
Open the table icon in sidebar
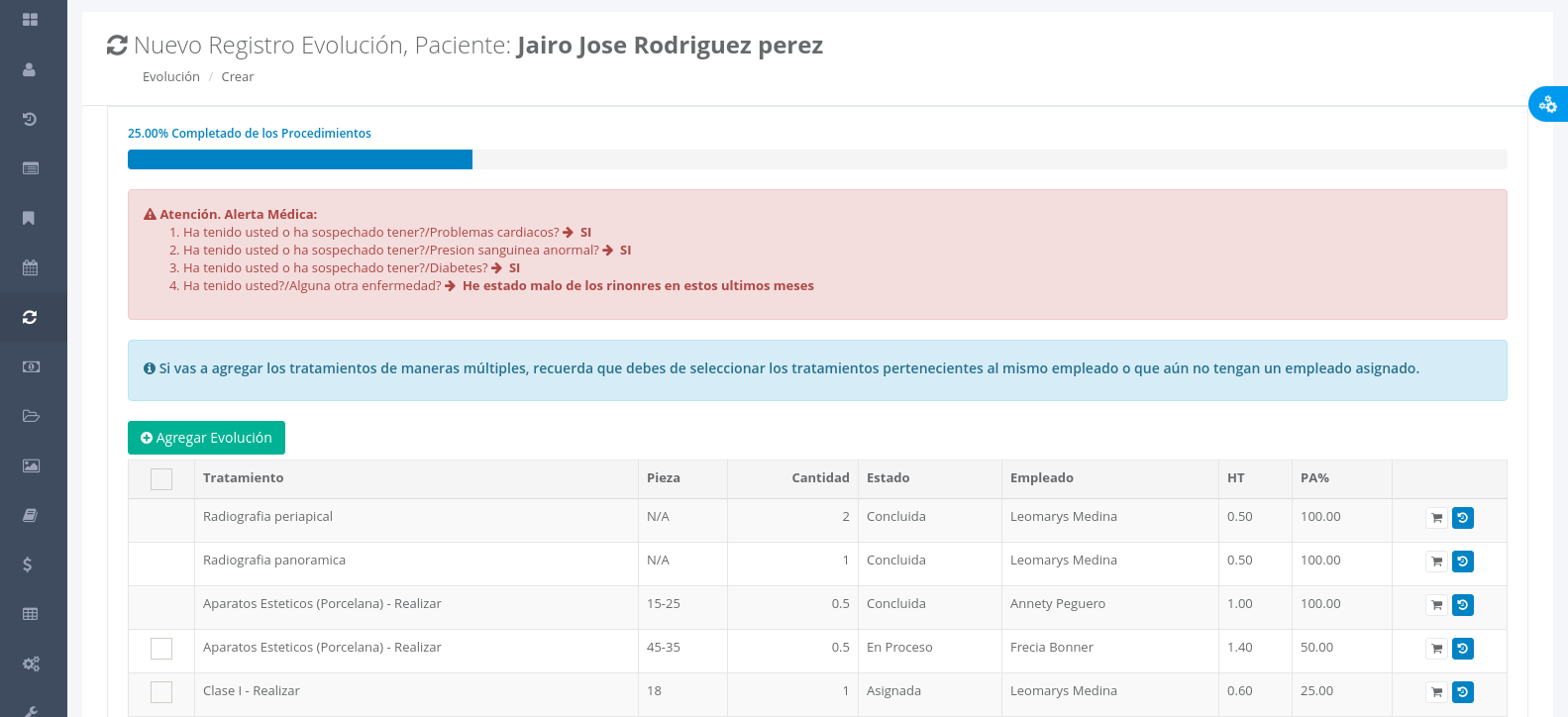coord(31,614)
